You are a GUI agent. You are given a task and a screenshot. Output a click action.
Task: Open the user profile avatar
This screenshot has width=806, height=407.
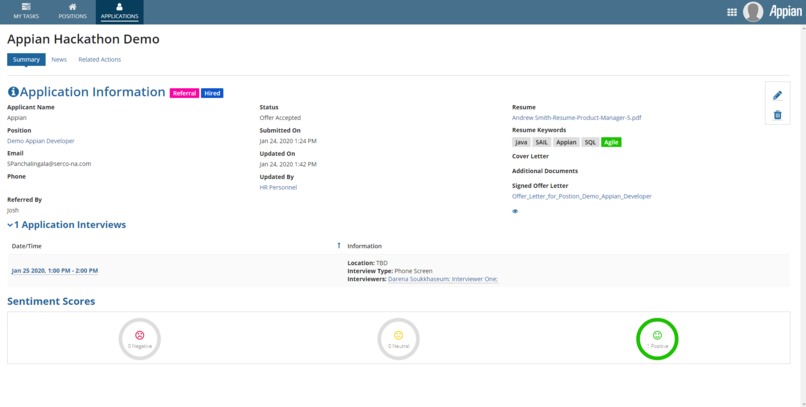coord(753,12)
